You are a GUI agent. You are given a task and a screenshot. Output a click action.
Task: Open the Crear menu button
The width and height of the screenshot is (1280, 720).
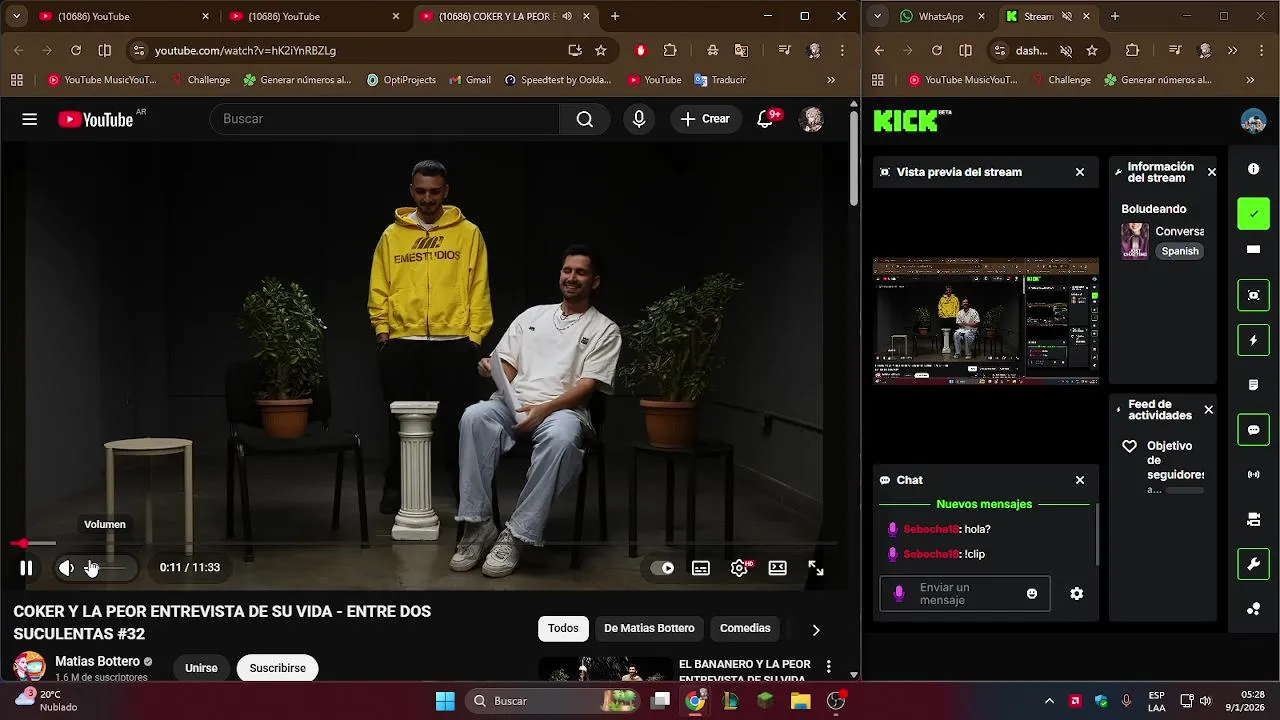705,119
